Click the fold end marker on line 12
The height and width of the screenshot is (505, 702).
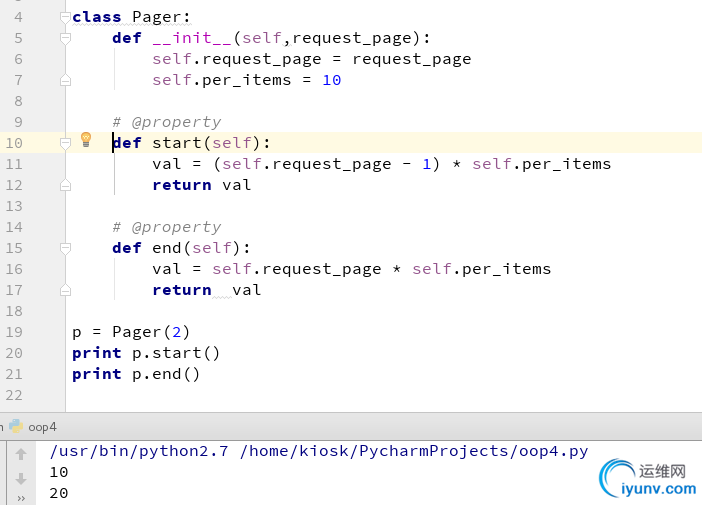pos(65,185)
